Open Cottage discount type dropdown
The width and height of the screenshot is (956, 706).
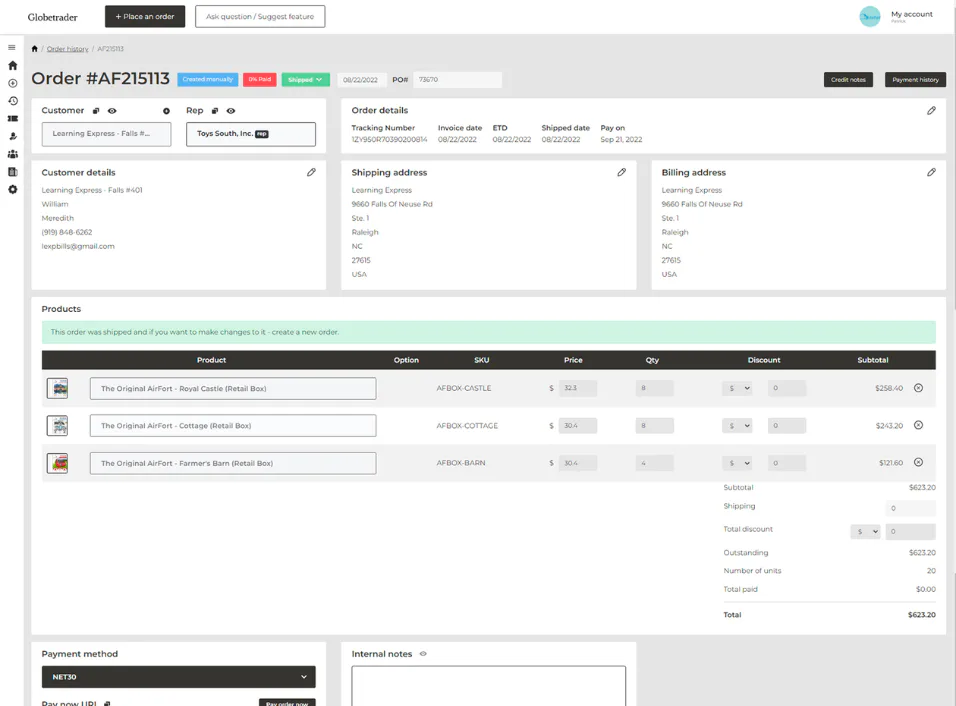[737, 426]
